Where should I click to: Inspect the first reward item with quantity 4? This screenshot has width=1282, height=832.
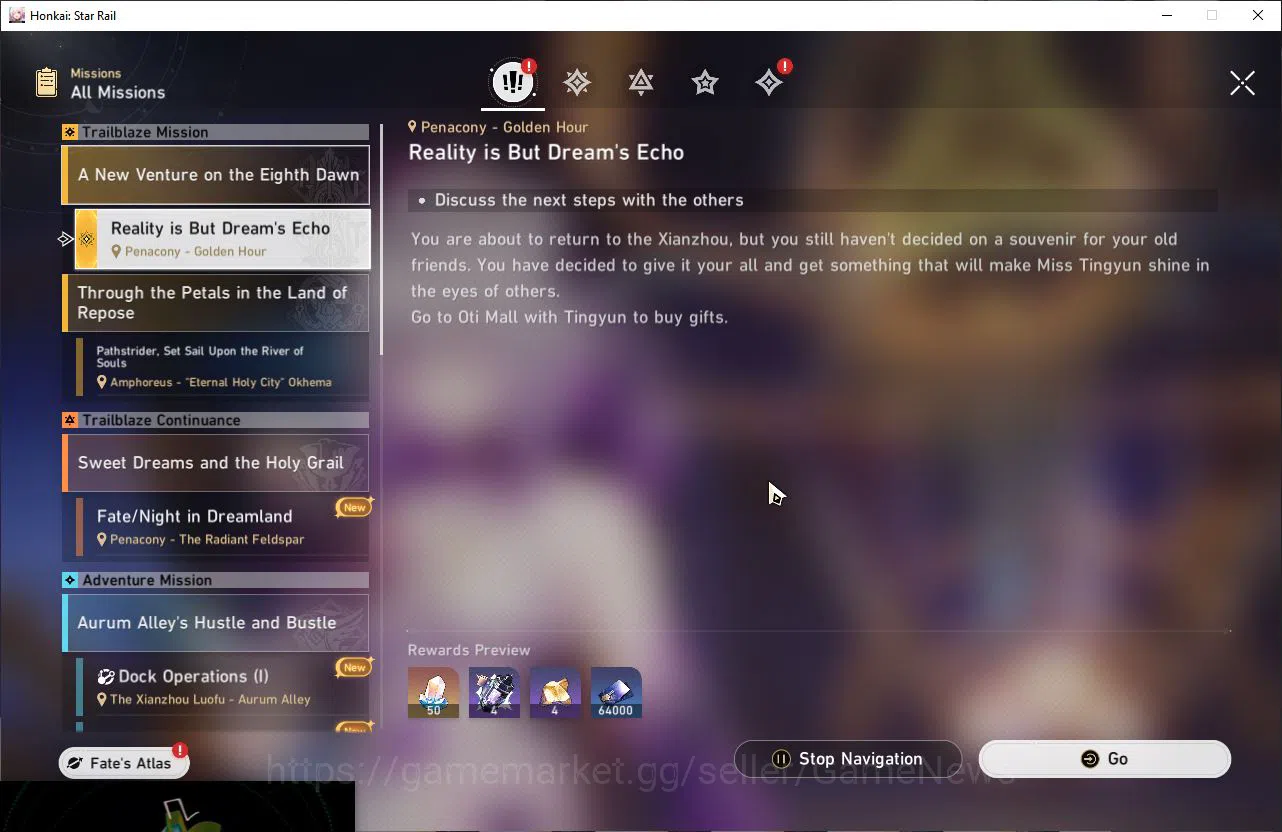pos(494,692)
